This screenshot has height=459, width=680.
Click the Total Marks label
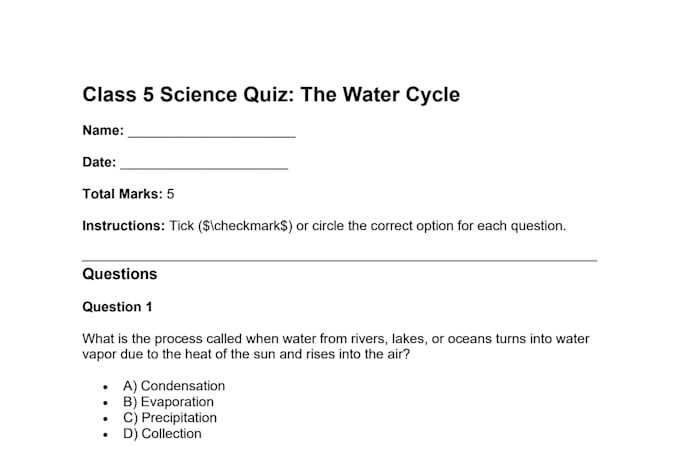(x=122, y=194)
